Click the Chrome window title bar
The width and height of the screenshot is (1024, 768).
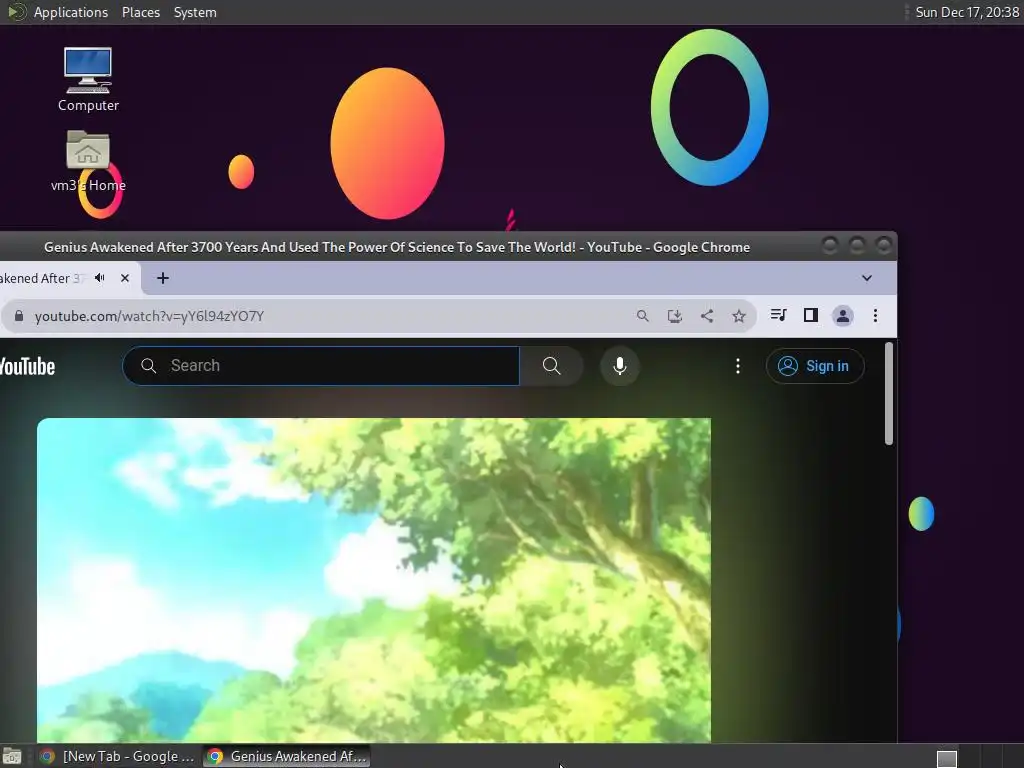(397, 247)
